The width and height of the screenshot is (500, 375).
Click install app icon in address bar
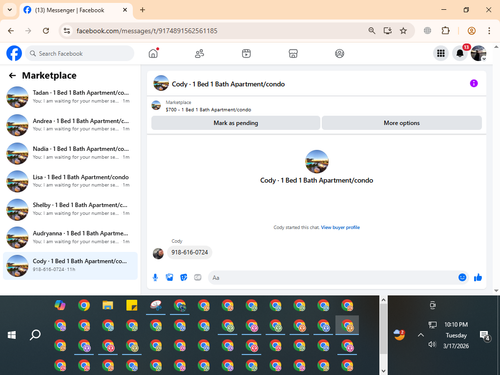click(387, 31)
